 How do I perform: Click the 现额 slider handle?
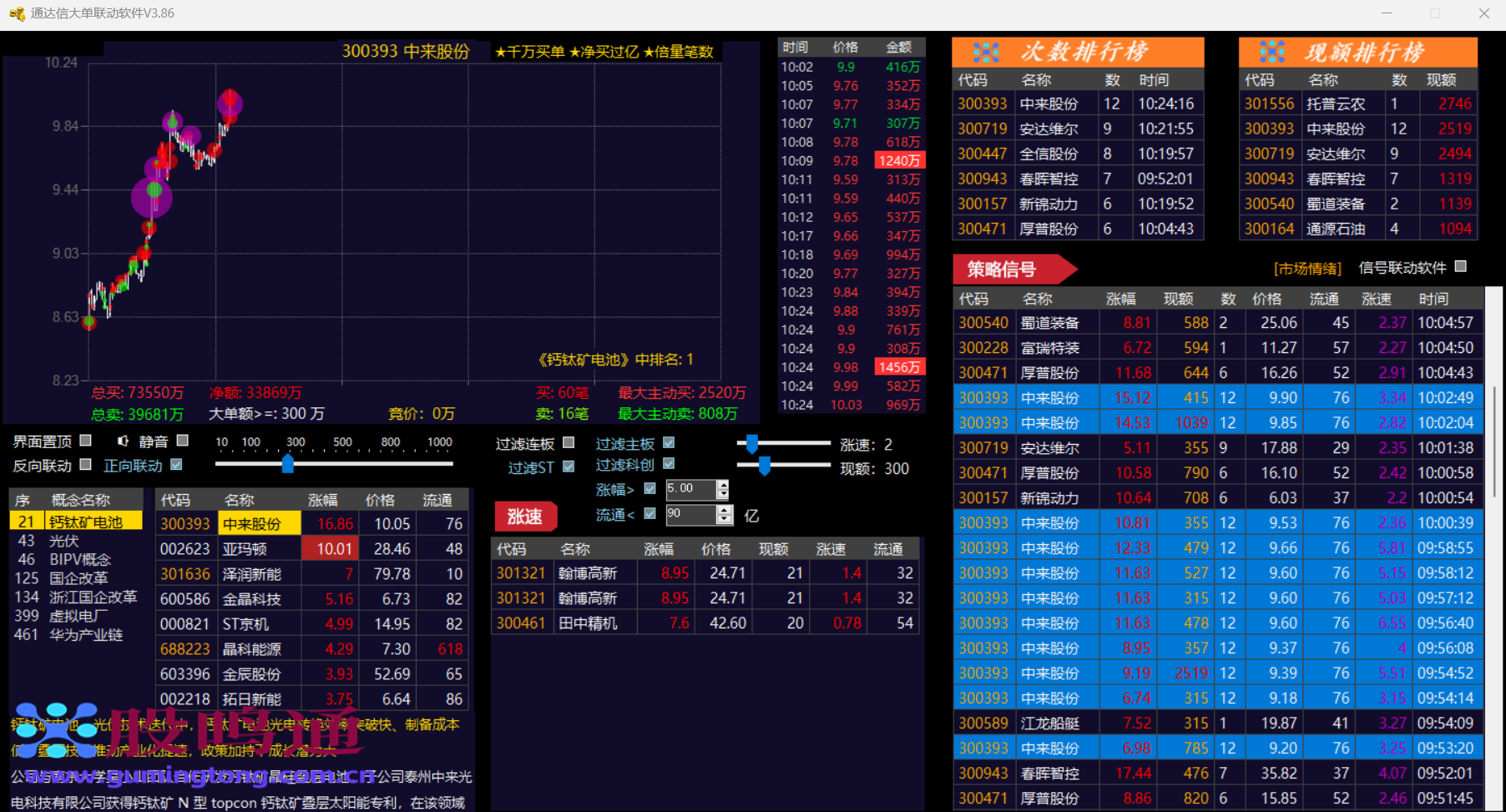click(764, 467)
